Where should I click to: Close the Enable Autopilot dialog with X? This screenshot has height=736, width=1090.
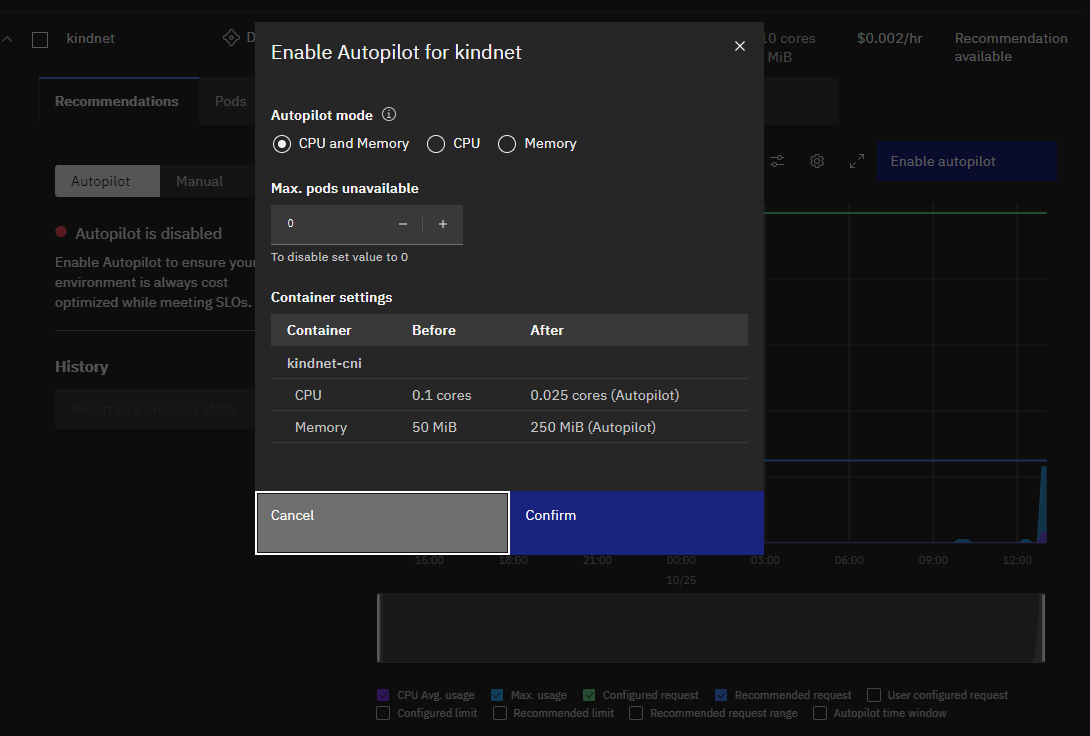[740, 46]
